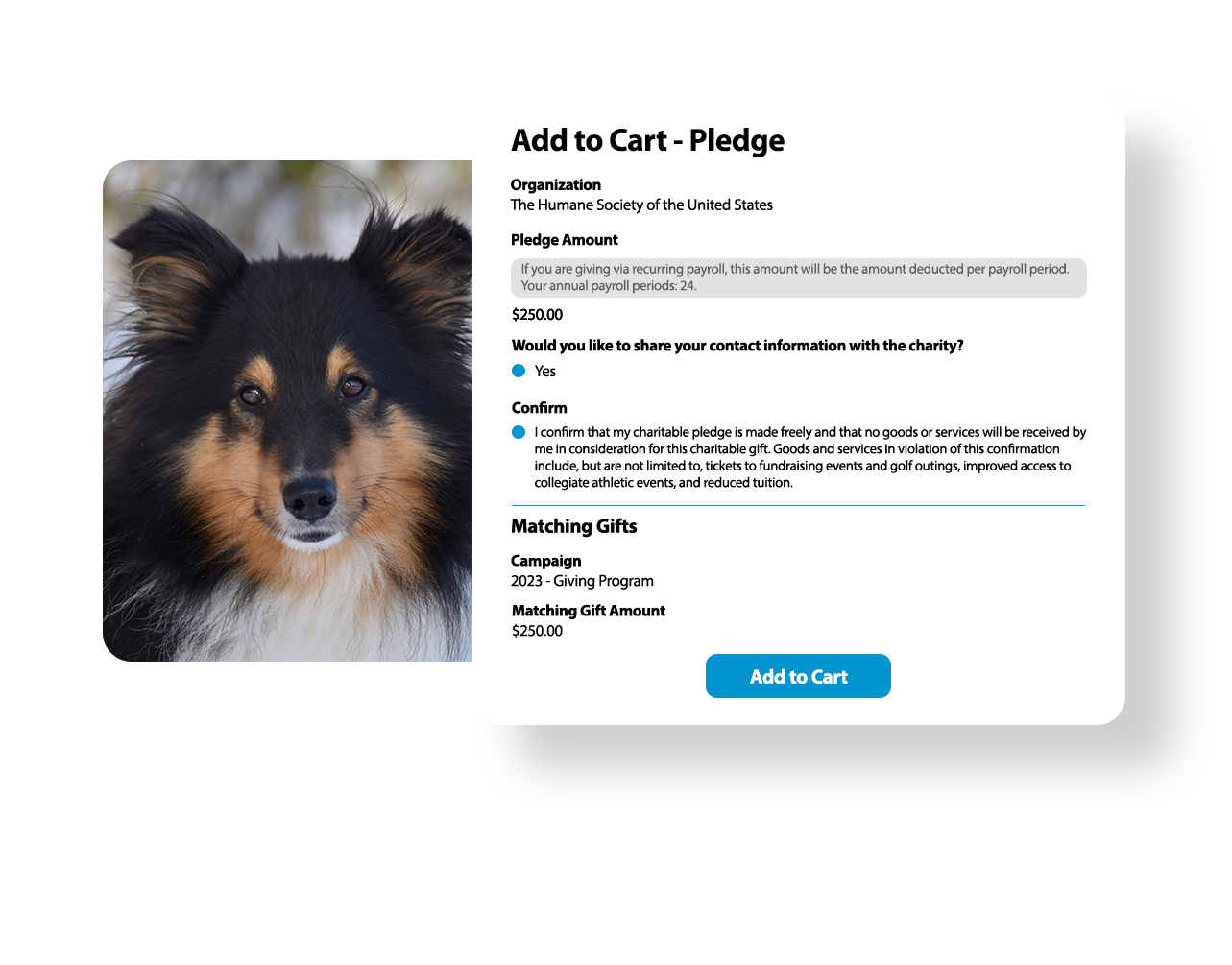Click the Organization label
This screenshot has width=1232, height=965.
pyautogui.click(x=555, y=185)
